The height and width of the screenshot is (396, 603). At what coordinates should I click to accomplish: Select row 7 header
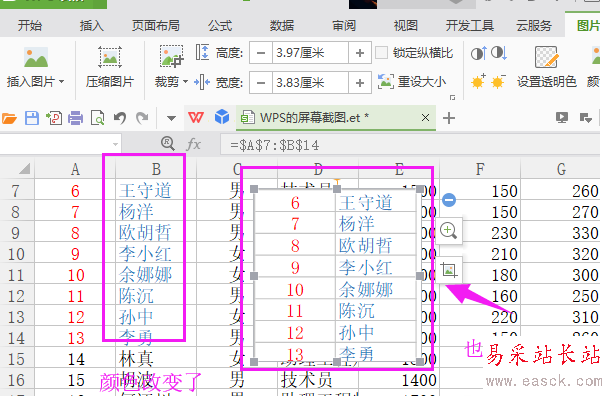pyautogui.click(x=17, y=191)
